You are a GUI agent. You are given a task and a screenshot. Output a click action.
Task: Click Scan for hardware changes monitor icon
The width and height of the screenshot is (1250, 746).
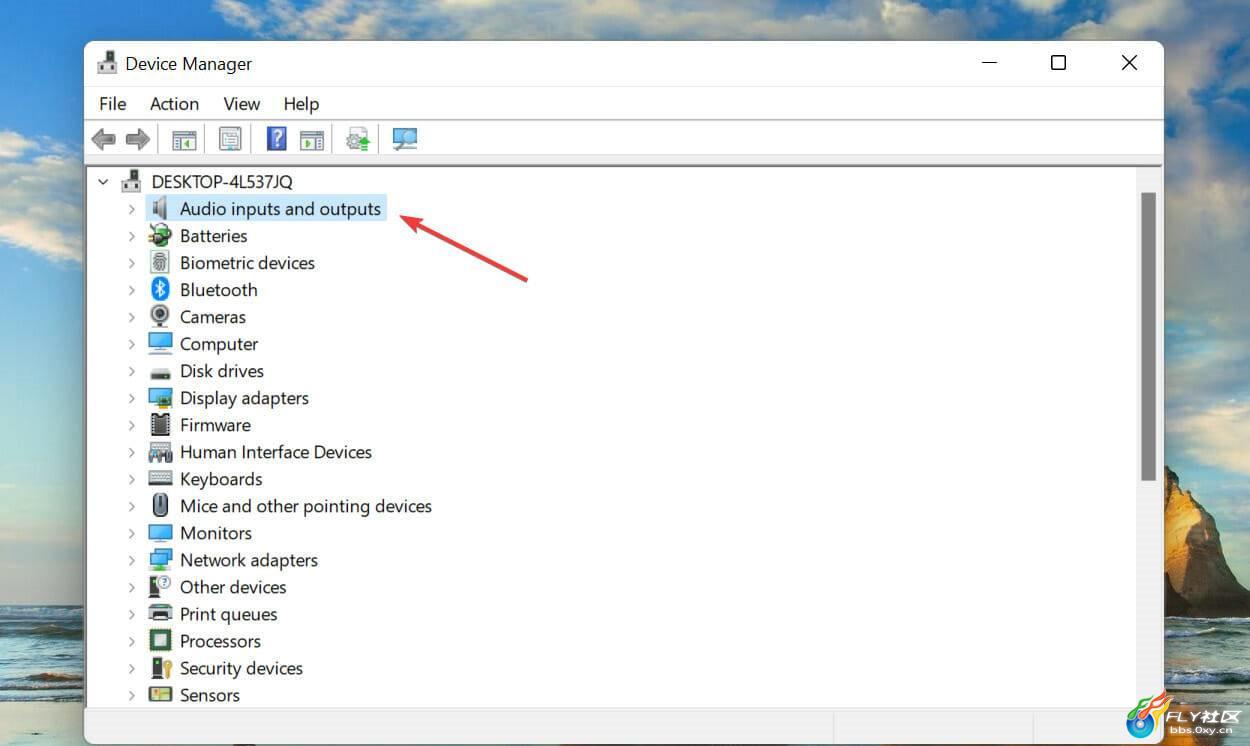(404, 139)
